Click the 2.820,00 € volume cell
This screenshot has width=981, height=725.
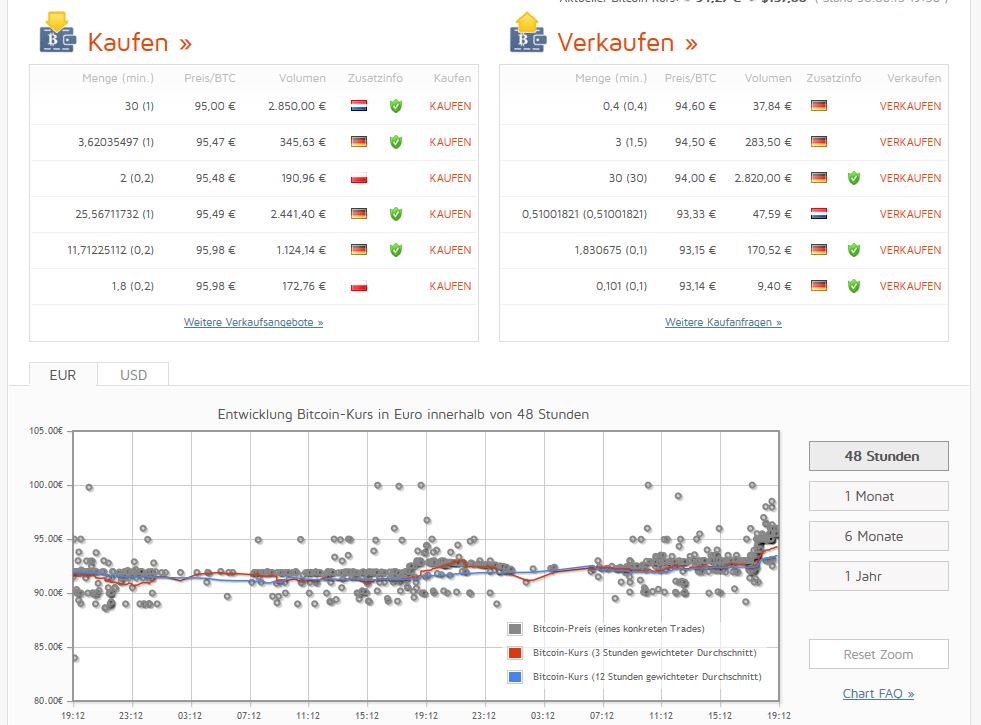[x=763, y=178]
